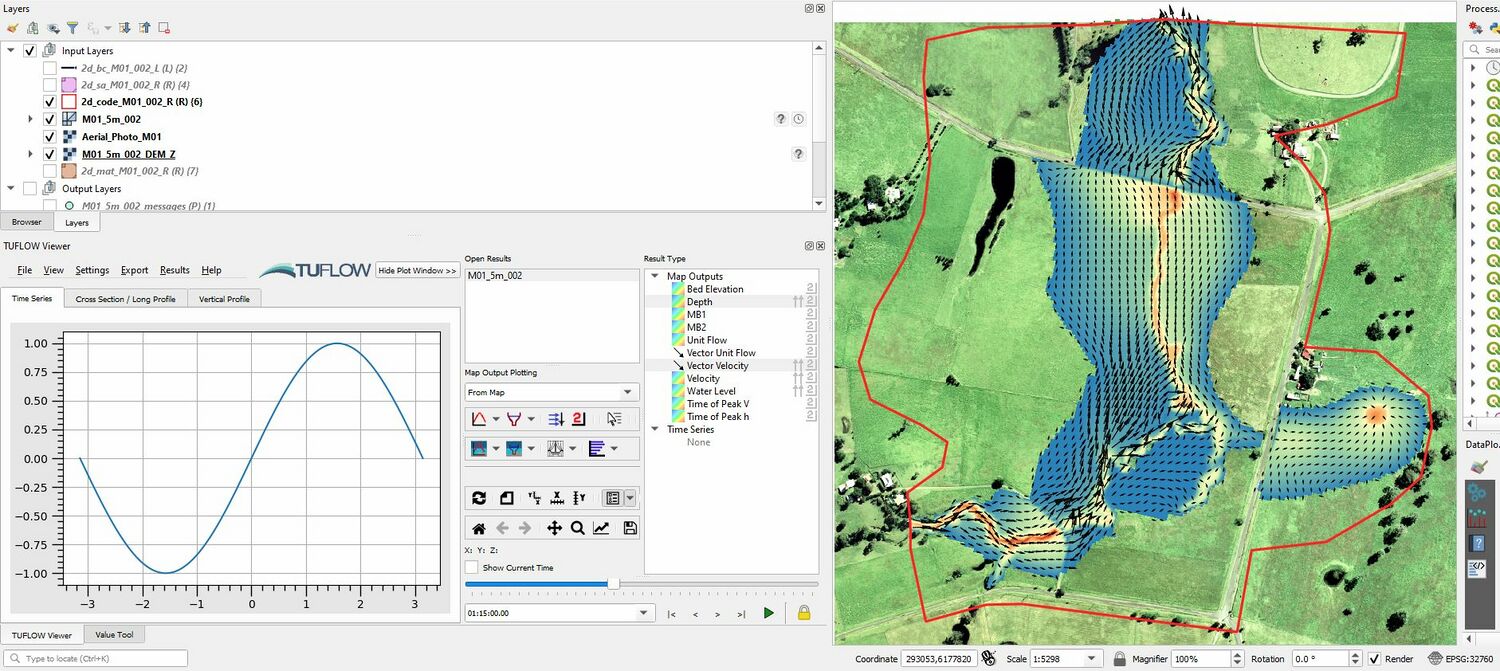Enable the 2d_mat_M01_002_R layer
This screenshot has width=1500, height=671.
click(49, 170)
